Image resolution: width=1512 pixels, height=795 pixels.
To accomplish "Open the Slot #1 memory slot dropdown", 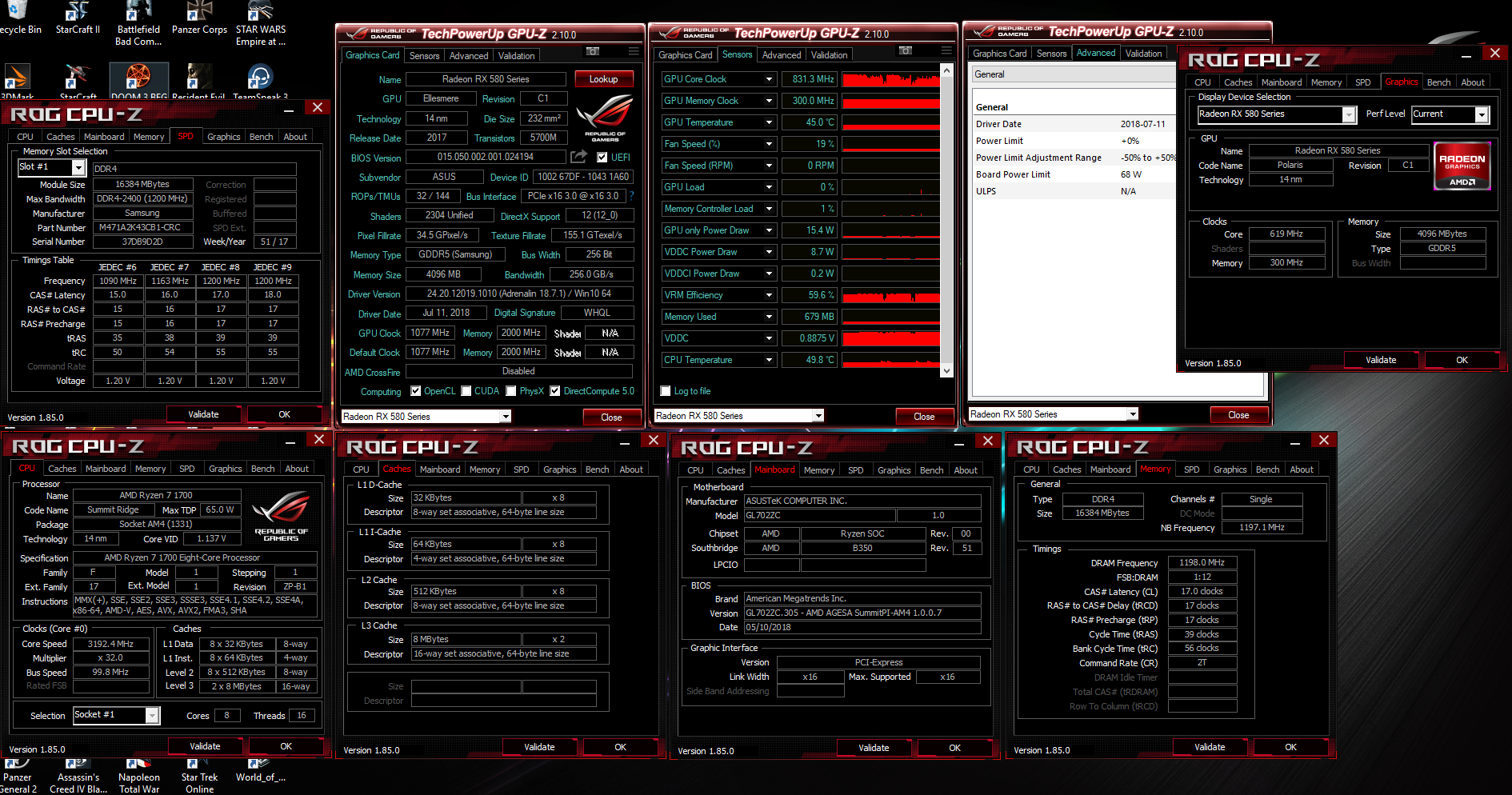I will pyautogui.click(x=78, y=167).
